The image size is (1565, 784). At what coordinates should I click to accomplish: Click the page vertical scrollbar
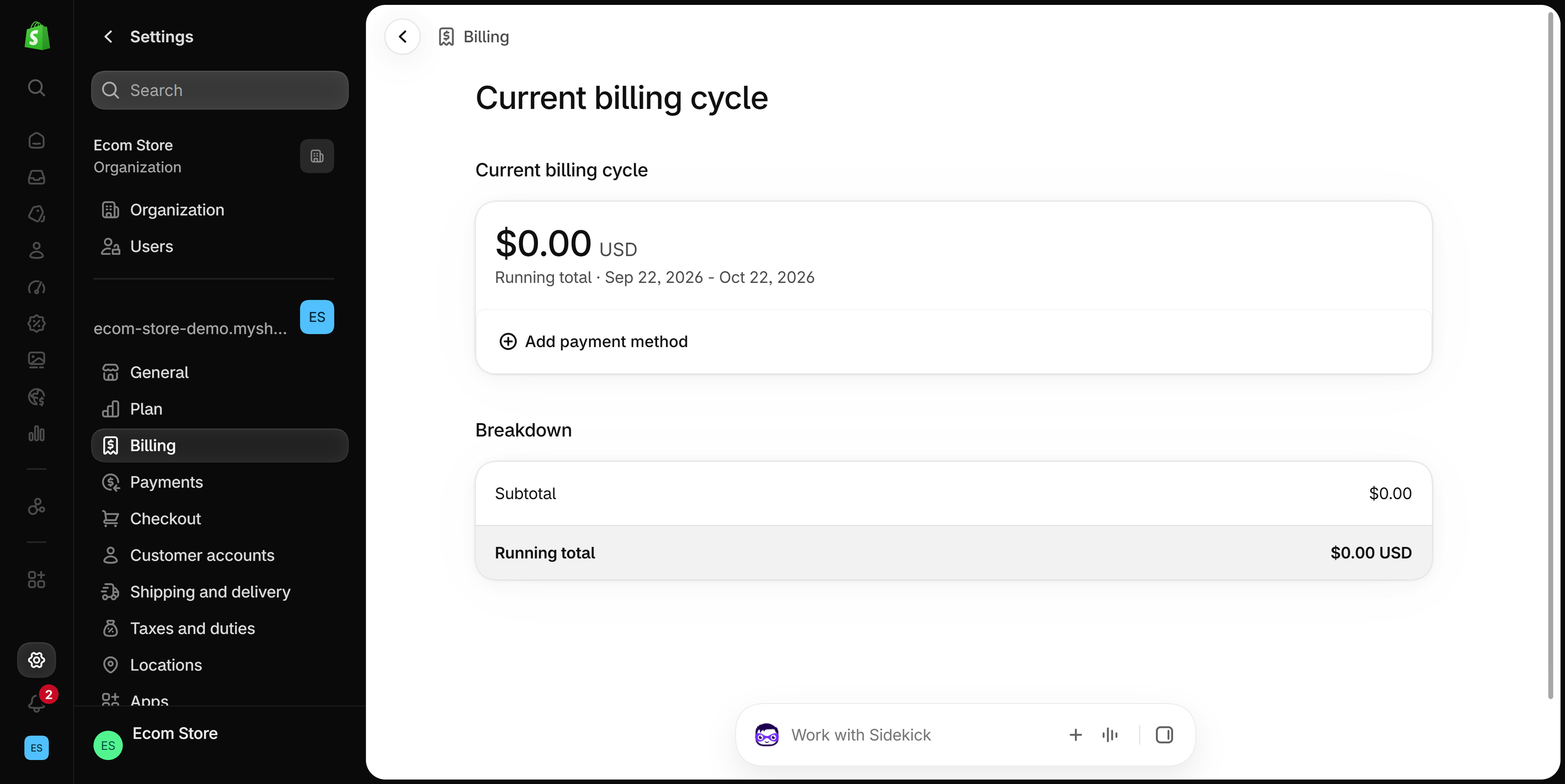pyautogui.click(x=1550, y=355)
